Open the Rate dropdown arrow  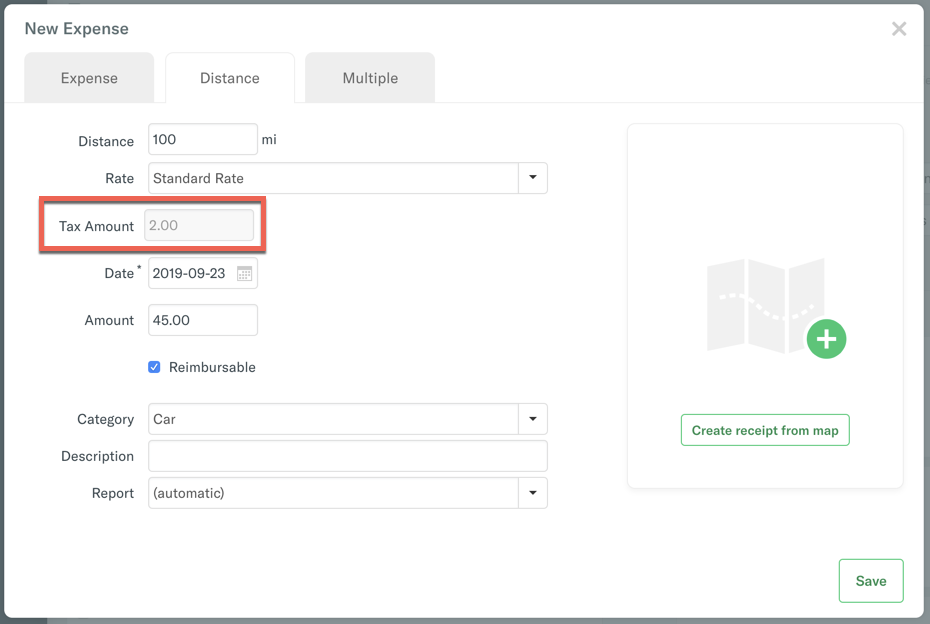532,178
